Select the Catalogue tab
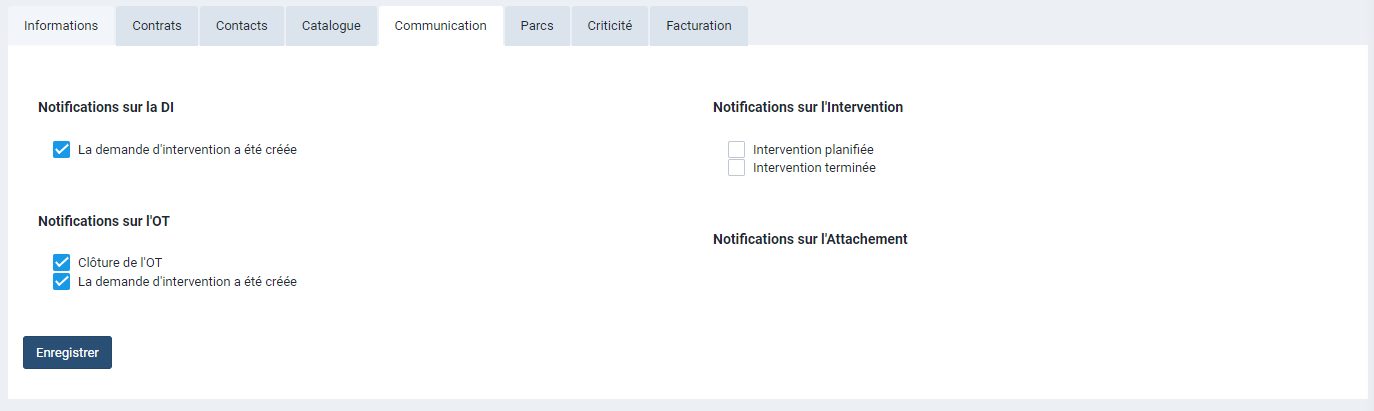The image size is (1374, 411). (x=331, y=26)
